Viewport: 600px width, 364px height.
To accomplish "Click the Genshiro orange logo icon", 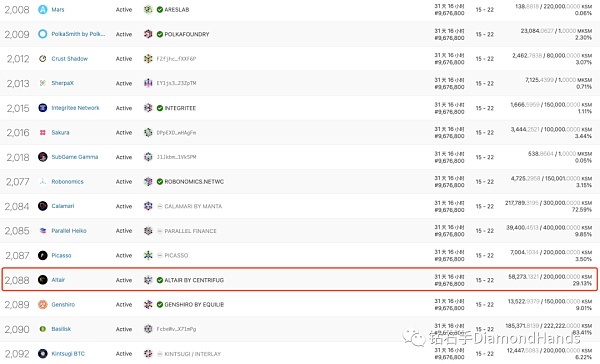I will pos(42,305).
